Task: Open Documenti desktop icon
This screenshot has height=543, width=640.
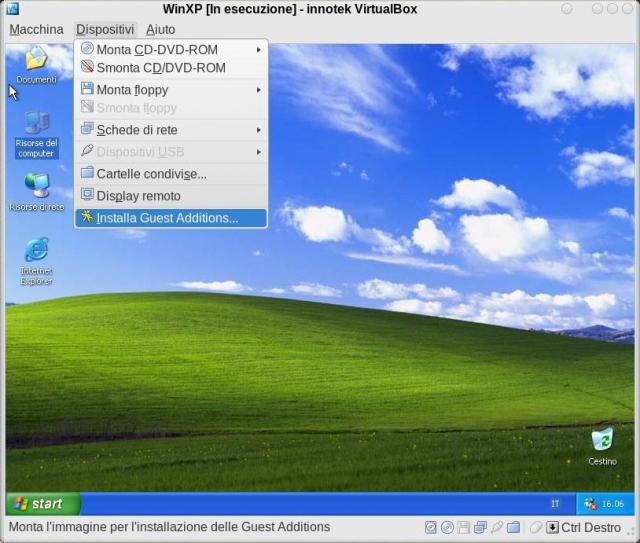Action: (36, 65)
